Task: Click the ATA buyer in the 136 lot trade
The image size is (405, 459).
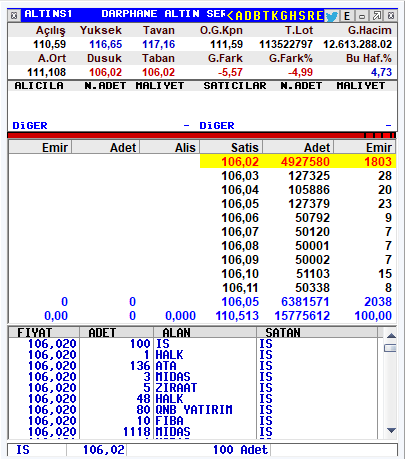Action: pos(166,366)
